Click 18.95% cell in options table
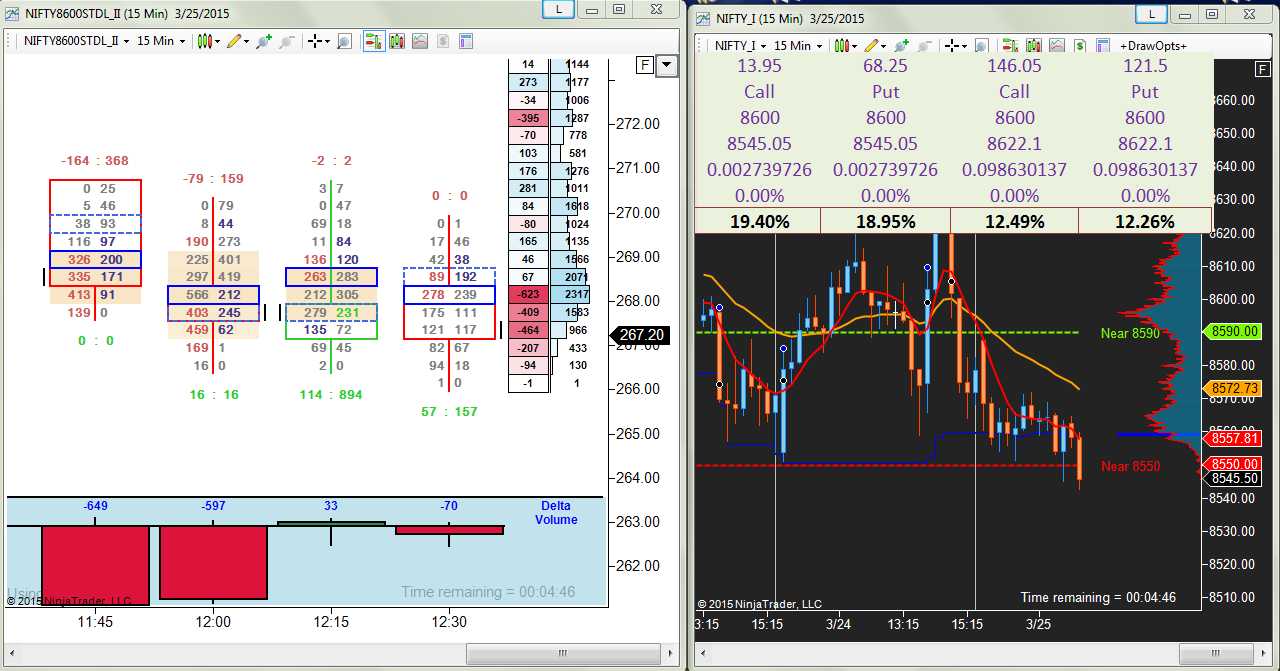The height and width of the screenshot is (671, 1280). click(x=885, y=222)
